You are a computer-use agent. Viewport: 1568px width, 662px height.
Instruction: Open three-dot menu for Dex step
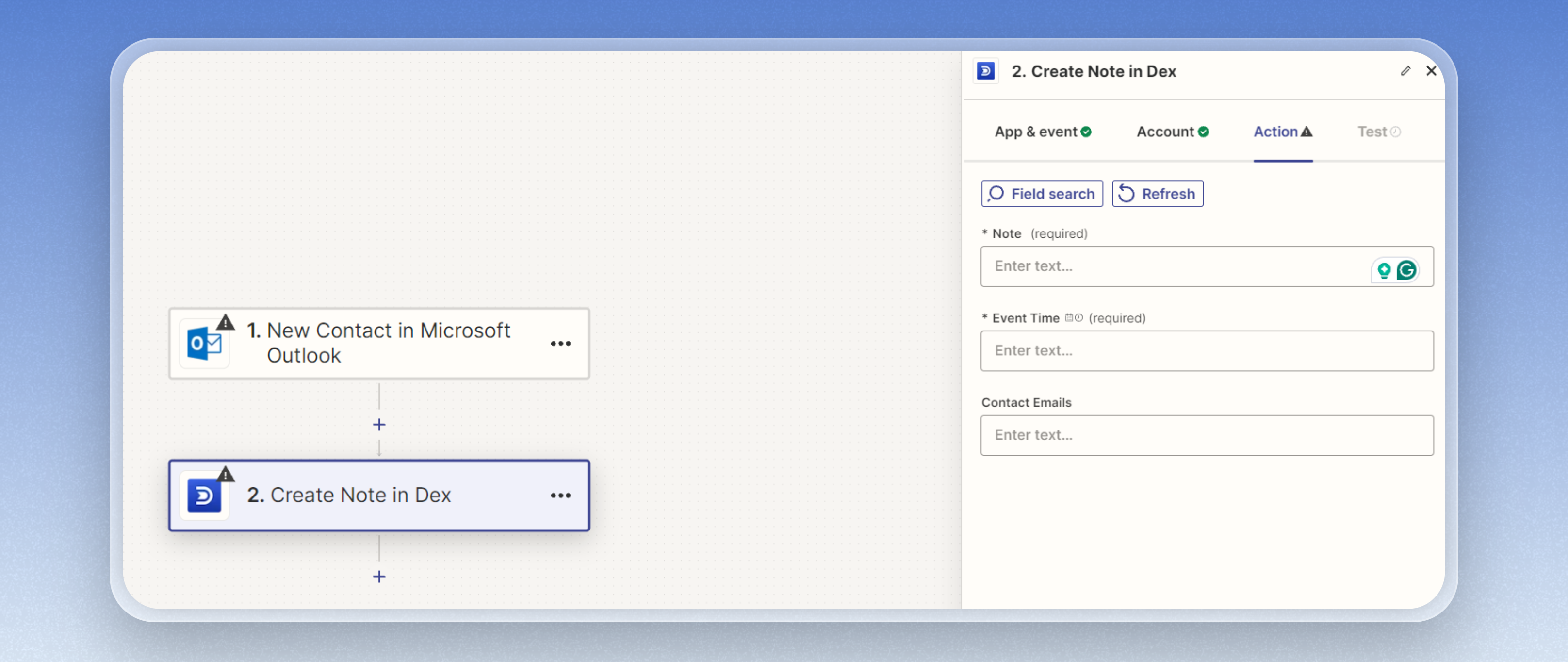[x=560, y=496]
